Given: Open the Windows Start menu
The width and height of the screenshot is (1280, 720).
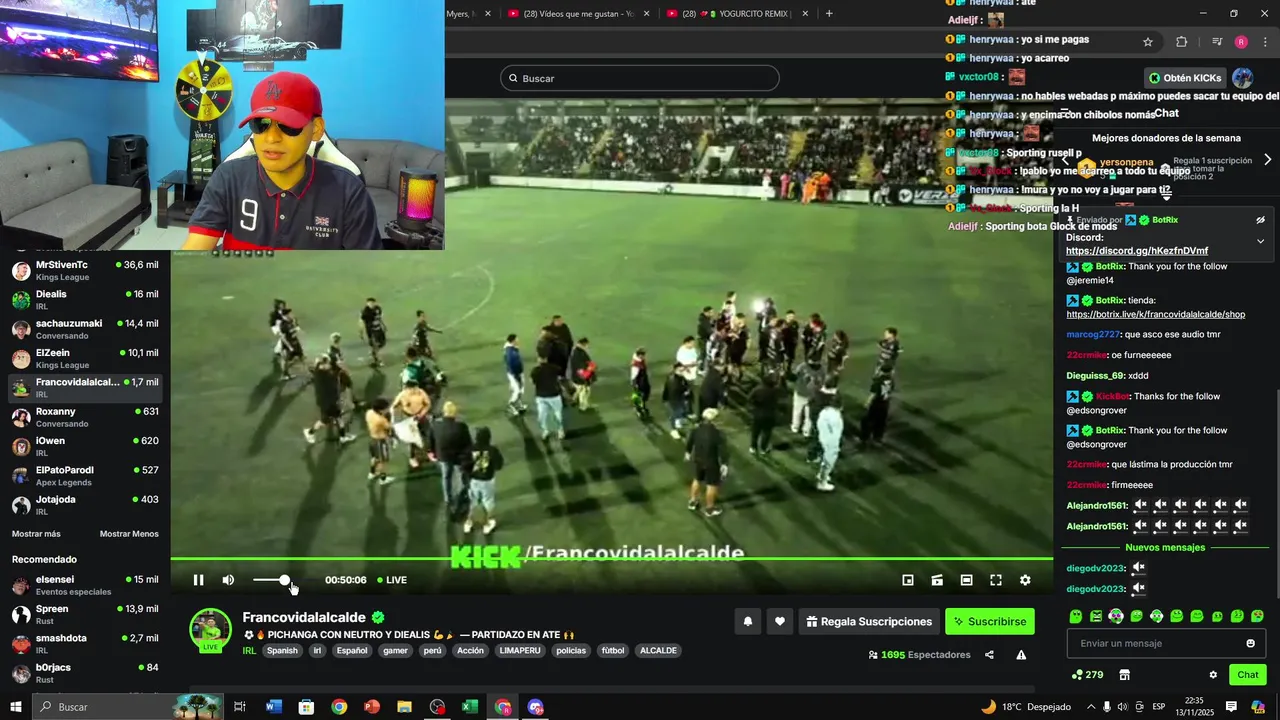Looking at the screenshot, I should 15,707.
